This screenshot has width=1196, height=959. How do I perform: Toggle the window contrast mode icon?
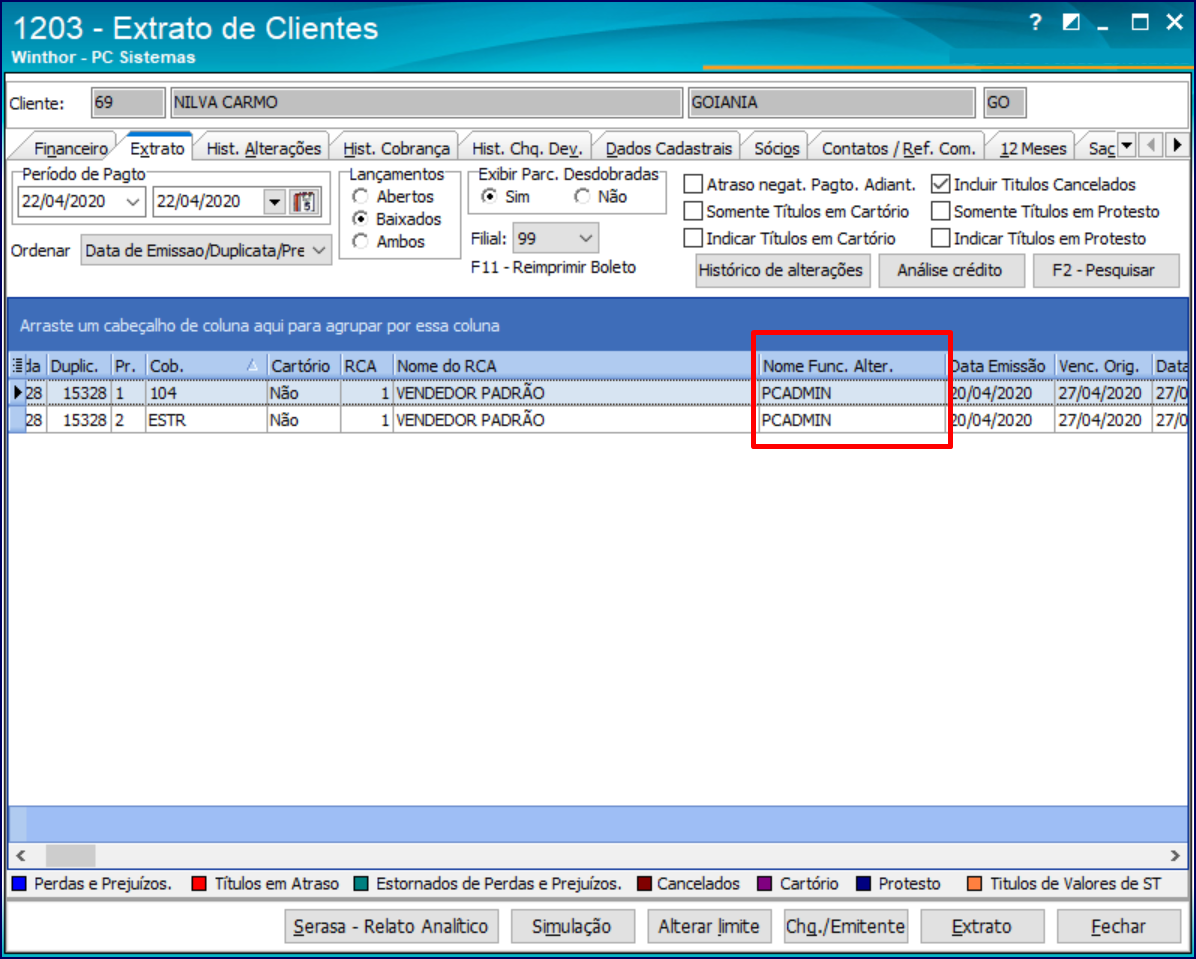[x=1072, y=23]
